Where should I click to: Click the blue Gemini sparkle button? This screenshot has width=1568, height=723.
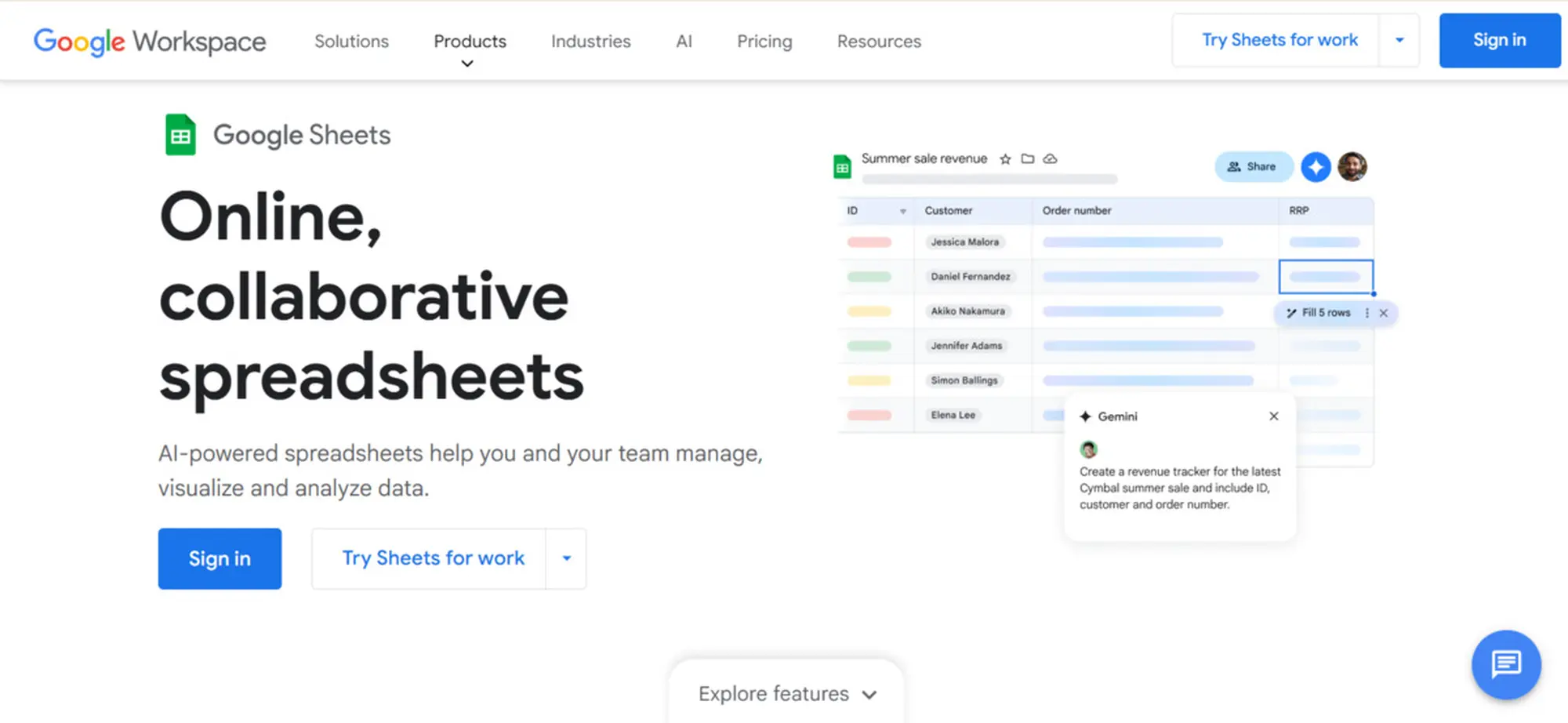point(1316,166)
